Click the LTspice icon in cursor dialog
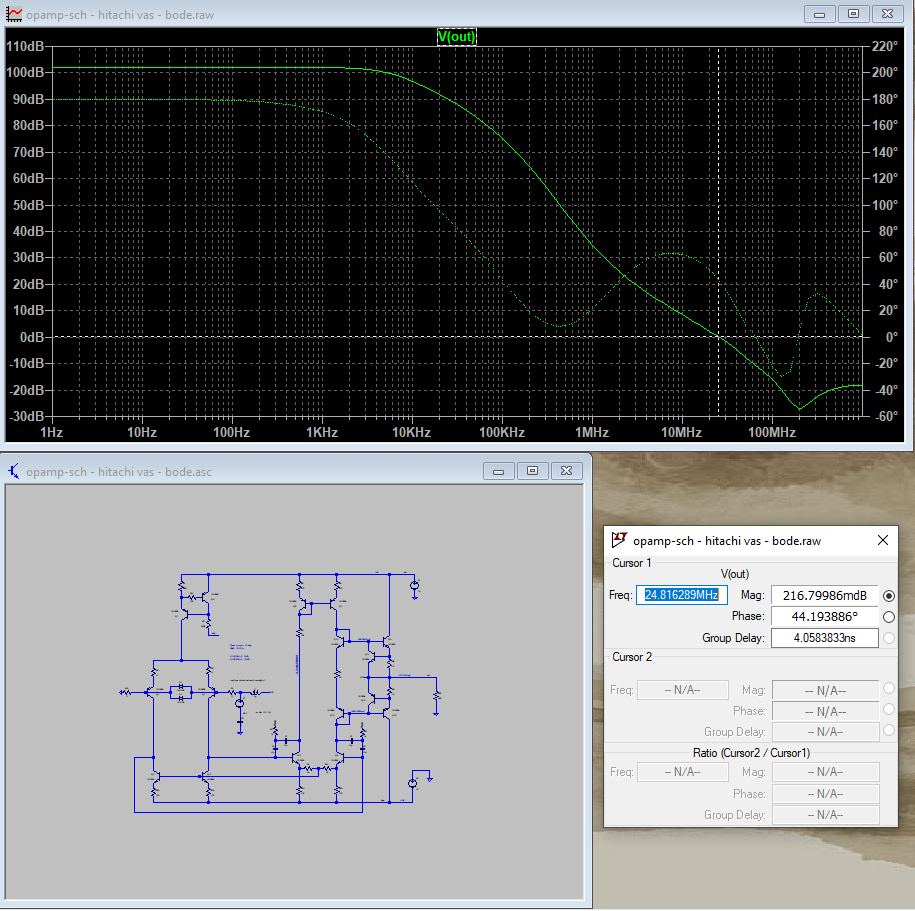915x911 pixels. tap(619, 540)
